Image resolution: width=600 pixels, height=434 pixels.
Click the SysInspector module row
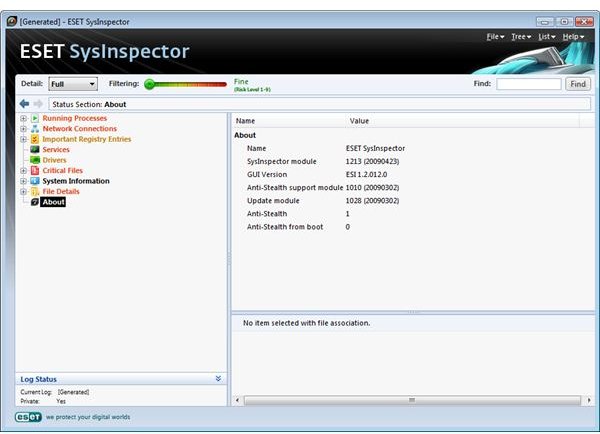pos(412,162)
